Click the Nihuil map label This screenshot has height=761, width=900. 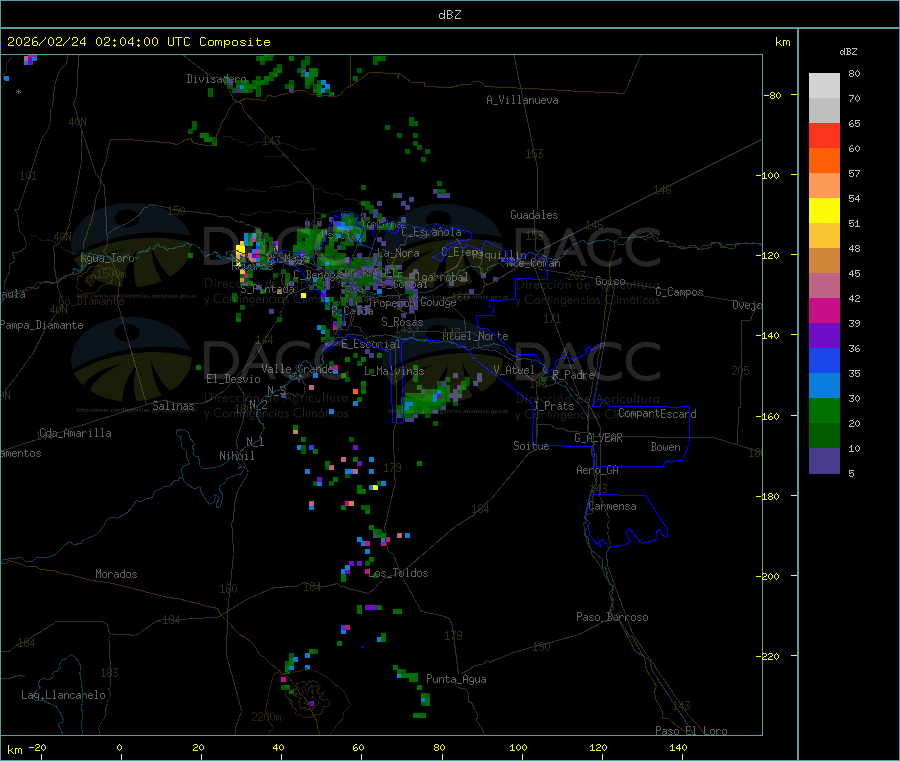[x=237, y=456]
